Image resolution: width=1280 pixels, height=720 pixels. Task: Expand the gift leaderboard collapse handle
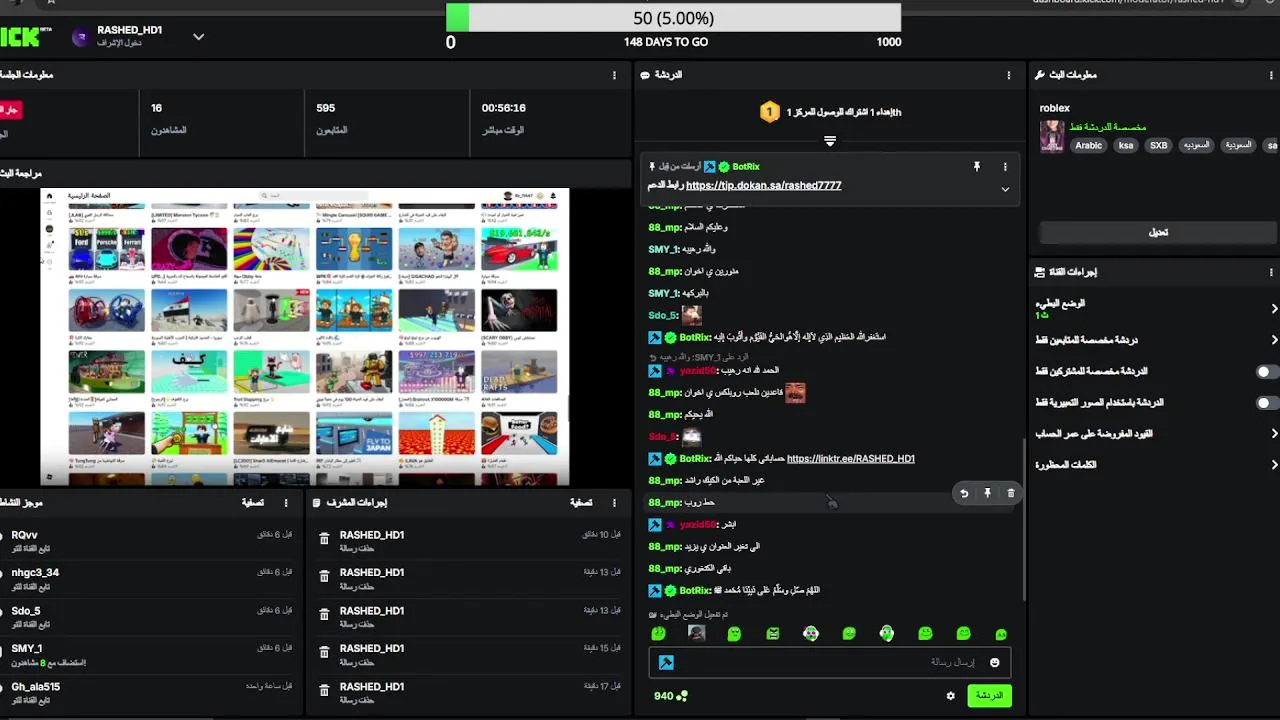830,141
